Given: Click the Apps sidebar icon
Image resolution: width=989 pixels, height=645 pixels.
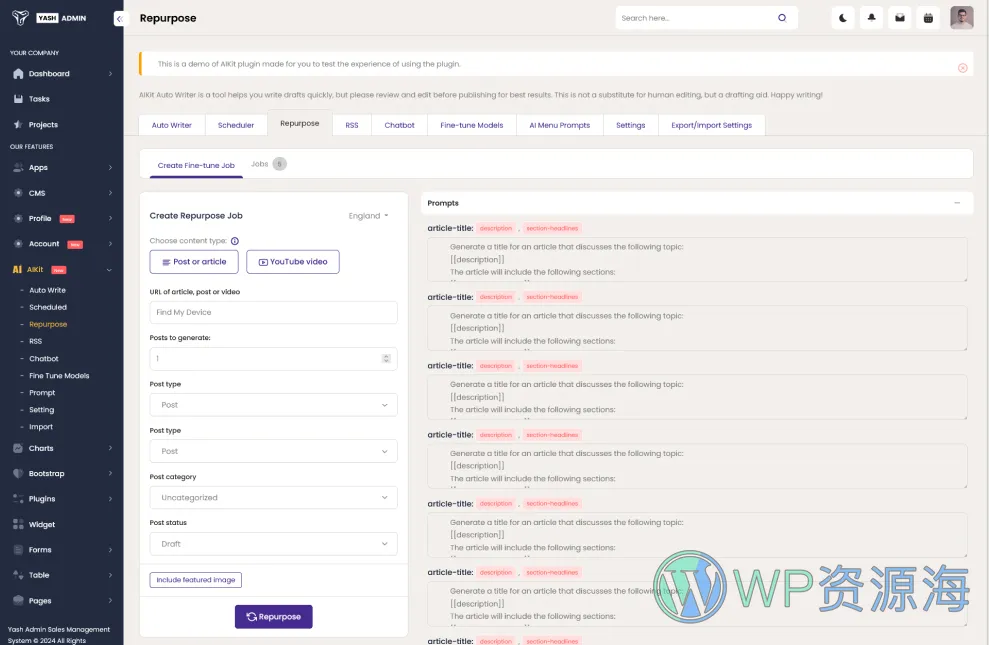Looking at the screenshot, I should 18,168.
